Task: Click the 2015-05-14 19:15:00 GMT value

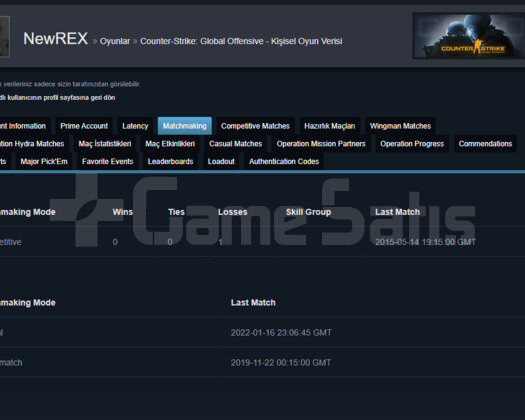Action: pyautogui.click(x=425, y=242)
